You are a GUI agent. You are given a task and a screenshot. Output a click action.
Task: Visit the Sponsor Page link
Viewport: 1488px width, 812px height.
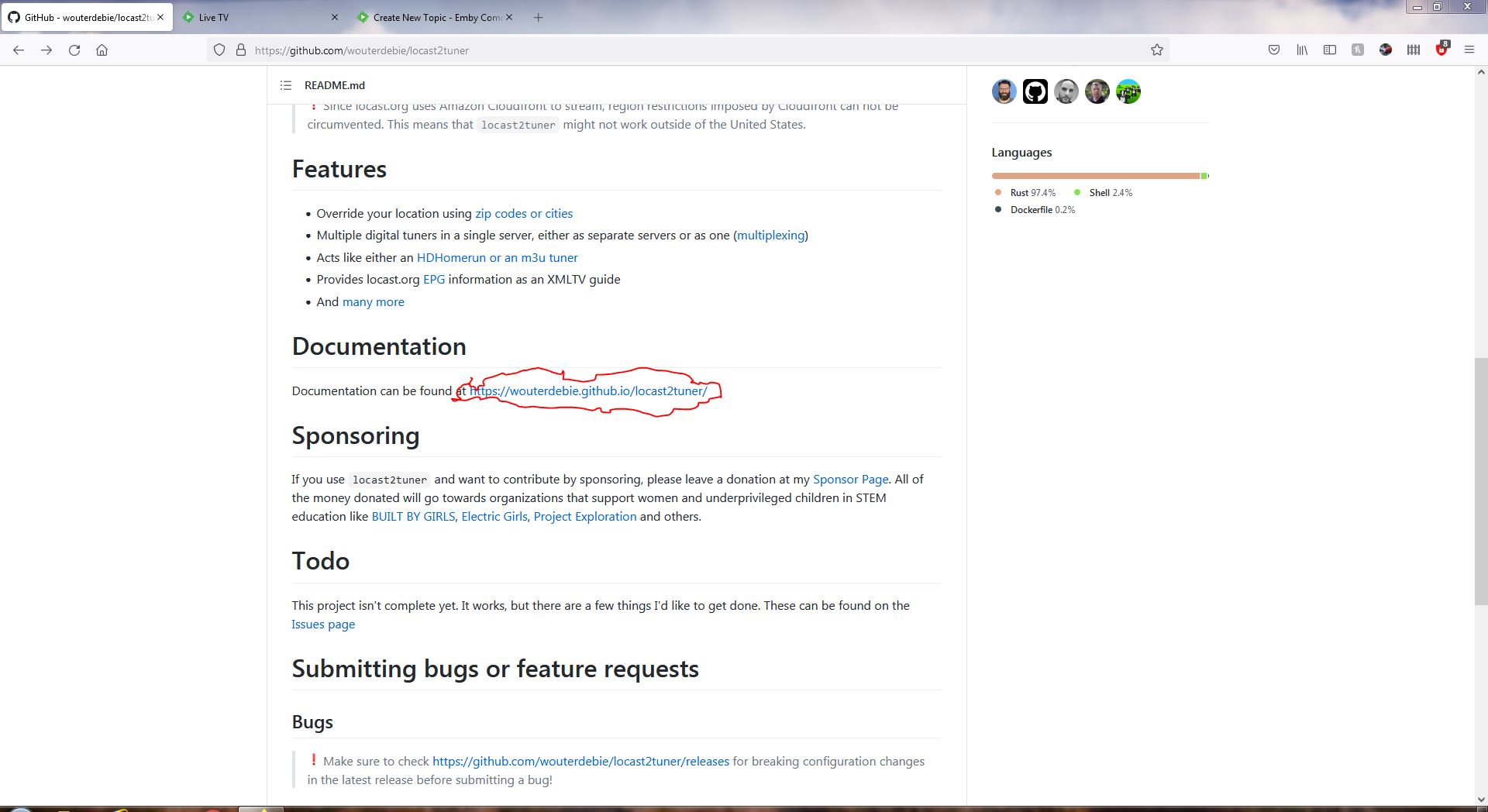click(850, 480)
